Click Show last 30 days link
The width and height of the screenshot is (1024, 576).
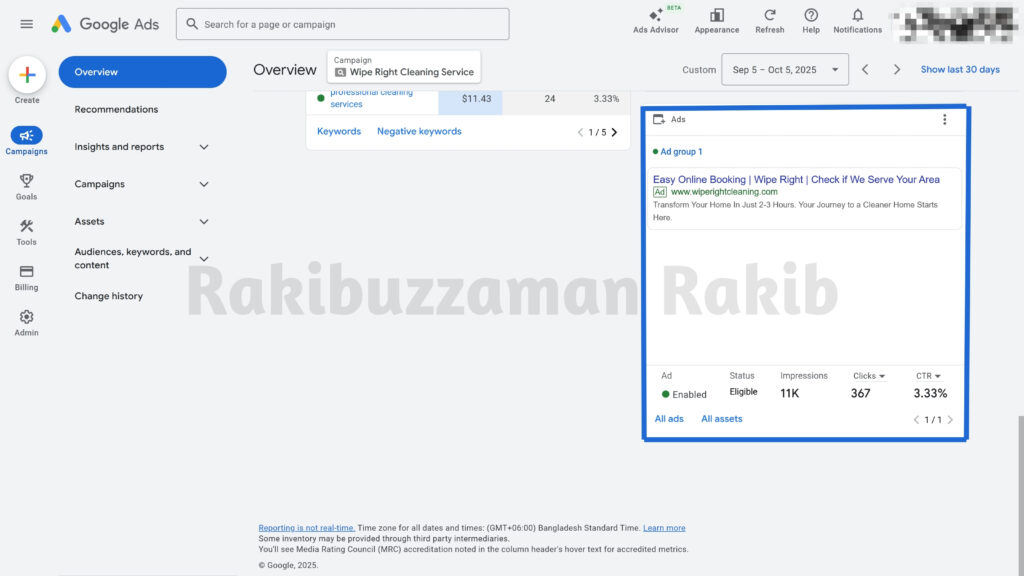pos(959,70)
